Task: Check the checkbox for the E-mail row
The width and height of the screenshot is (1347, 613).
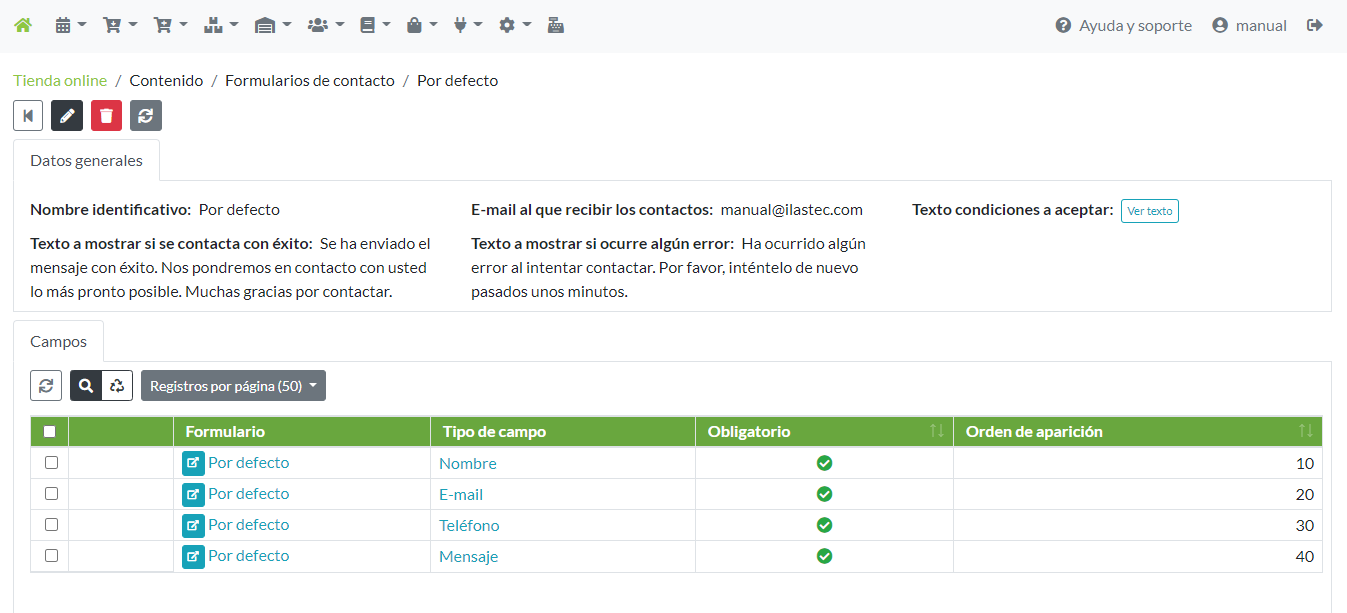Action: tap(51, 494)
